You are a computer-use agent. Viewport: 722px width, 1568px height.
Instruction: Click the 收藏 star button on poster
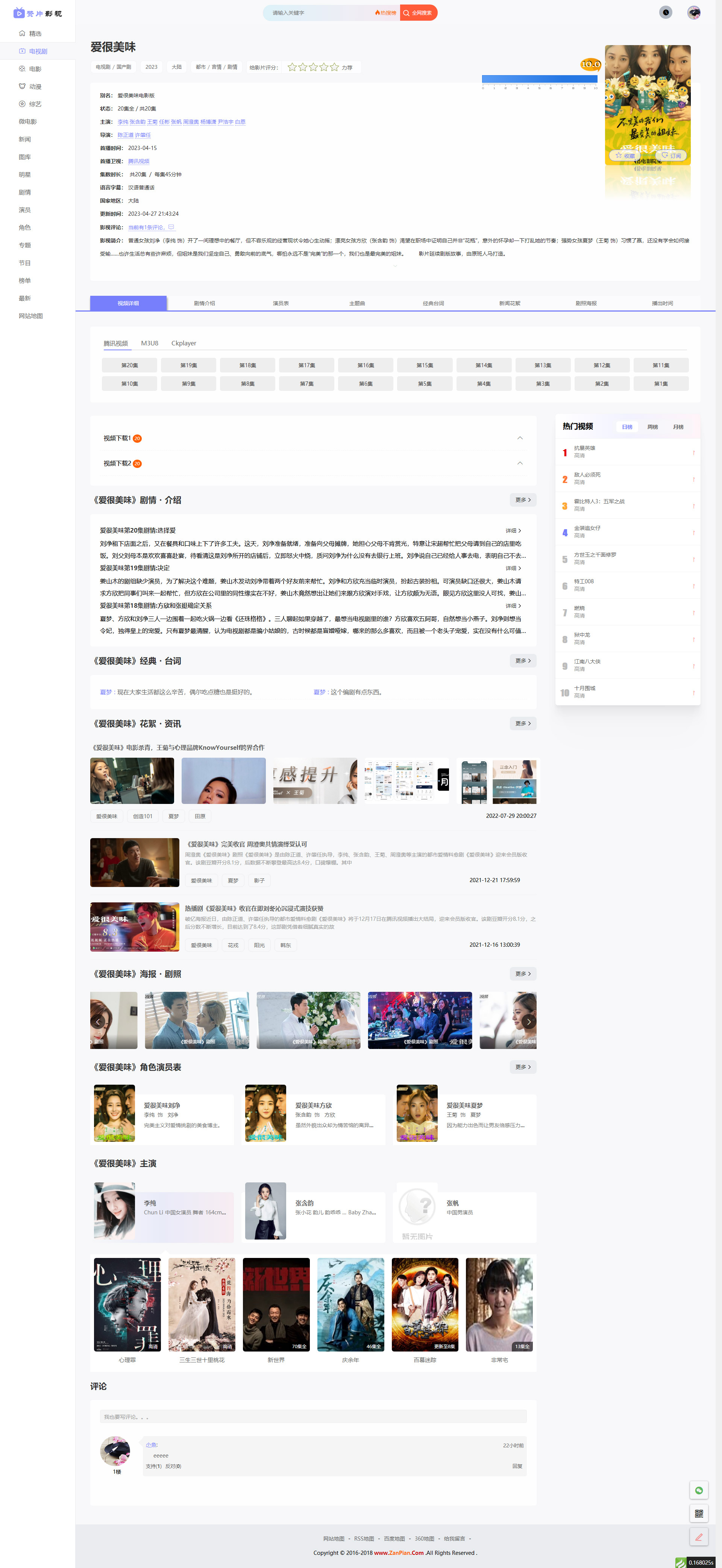(625, 156)
